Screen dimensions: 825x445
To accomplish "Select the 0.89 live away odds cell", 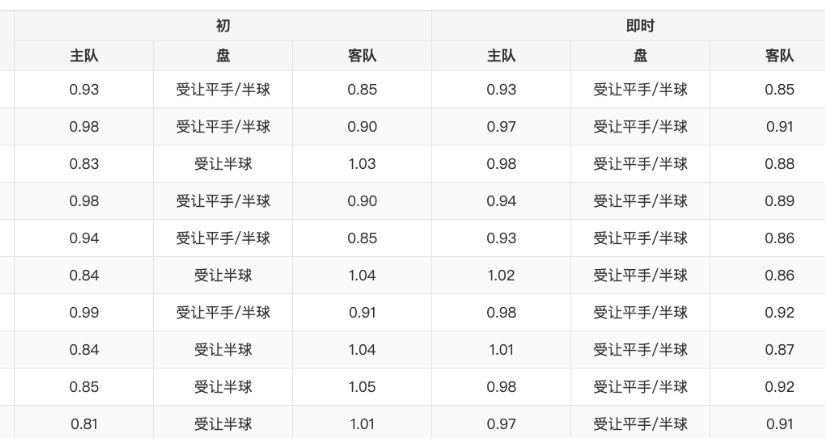I will pyautogui.click(x=779, y=201).
